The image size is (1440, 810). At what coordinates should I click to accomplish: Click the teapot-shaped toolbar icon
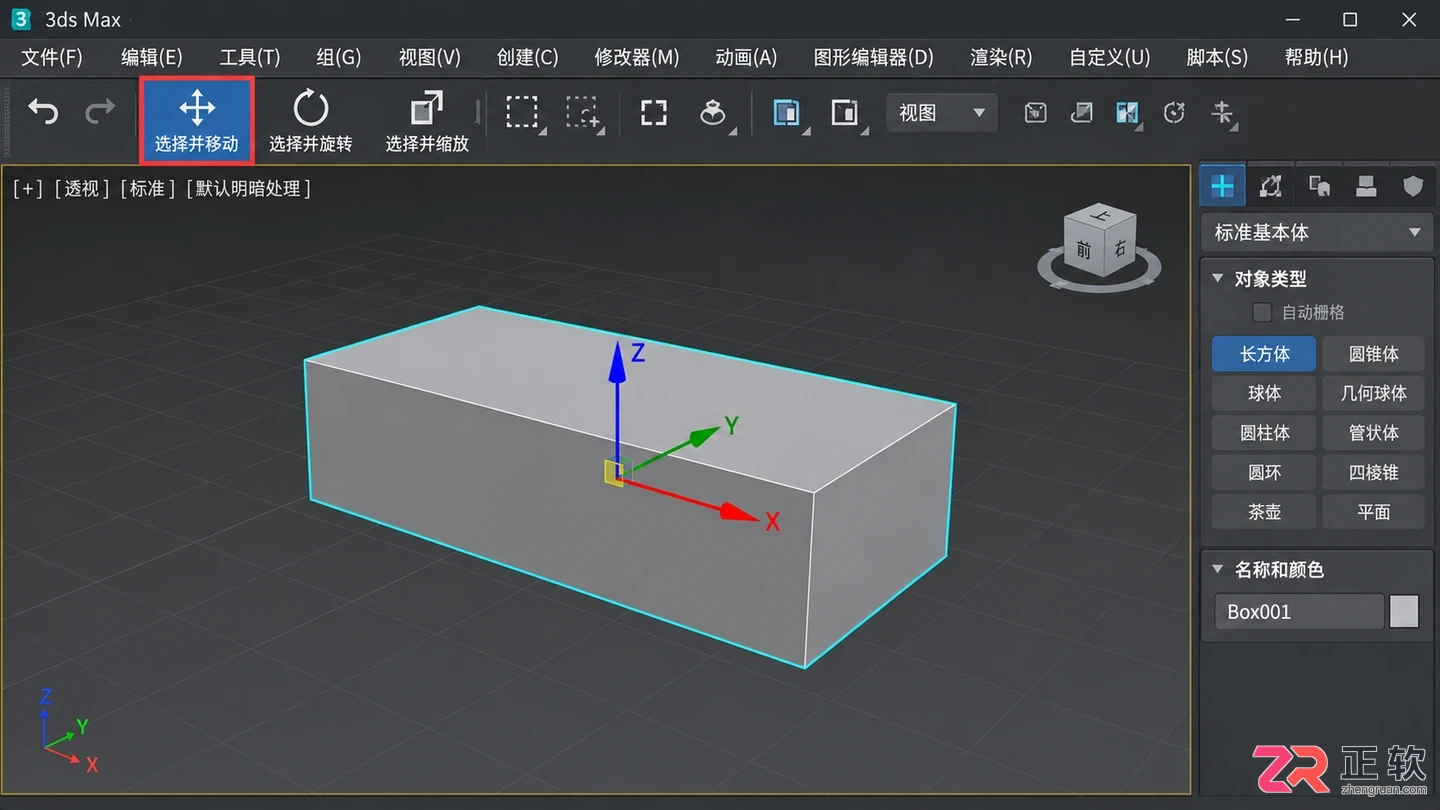pos(713,112)
